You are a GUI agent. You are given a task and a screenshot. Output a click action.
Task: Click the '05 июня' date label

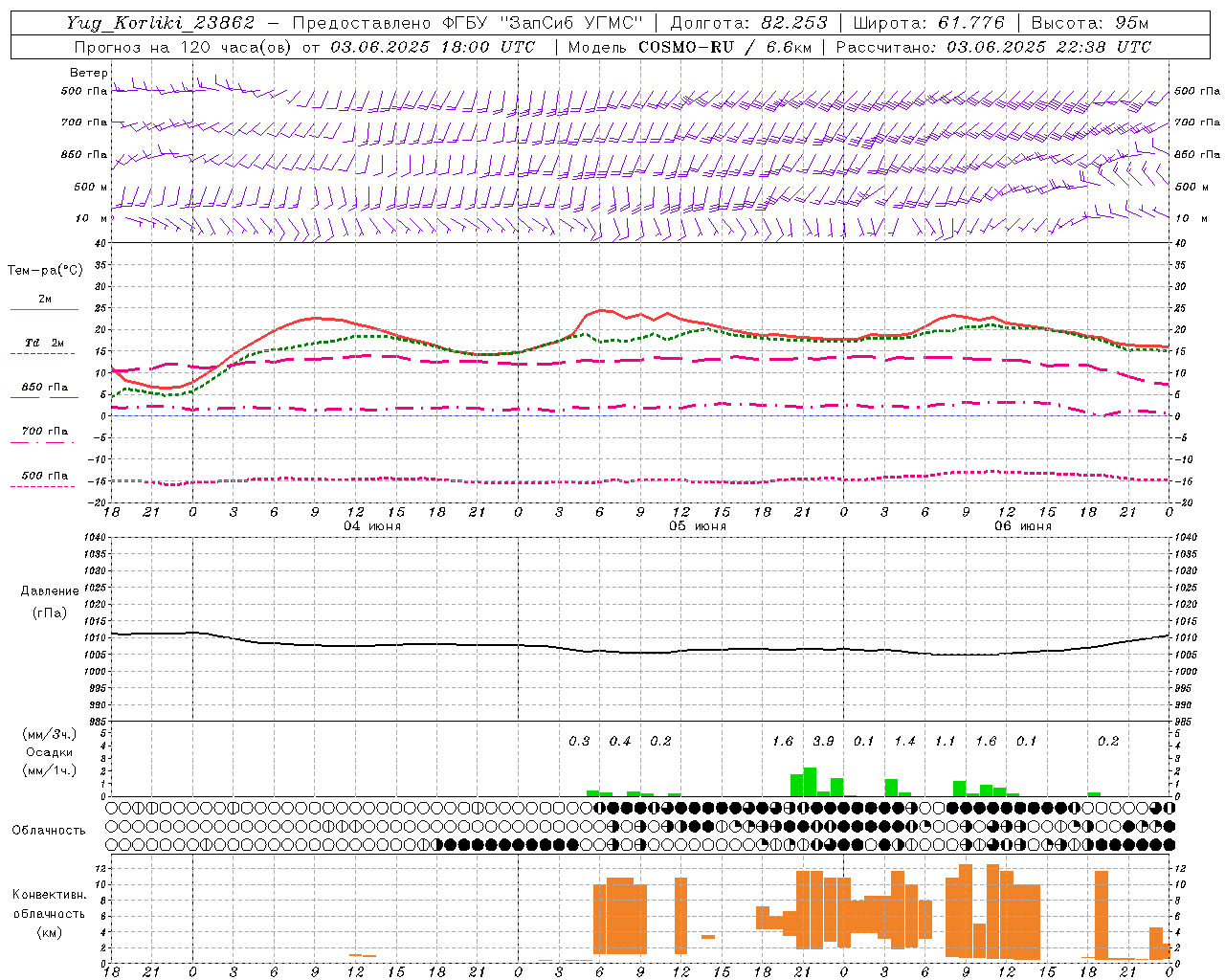pos(698,526)
